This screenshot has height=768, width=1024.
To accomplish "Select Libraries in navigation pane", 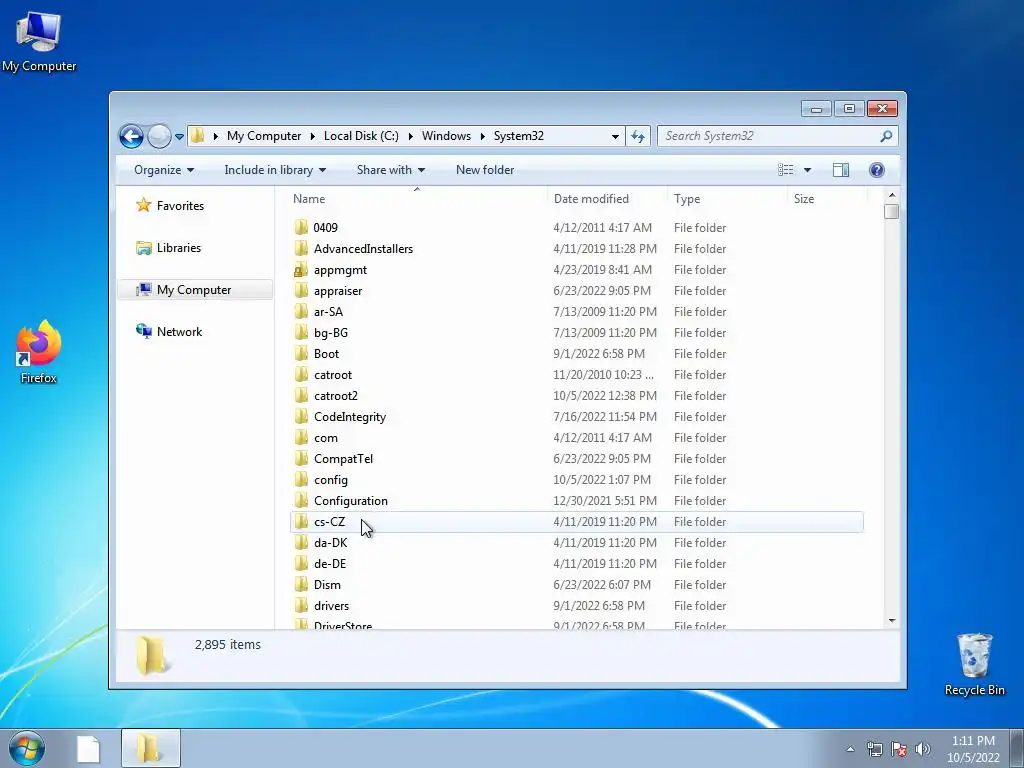I will click(179, 248).
